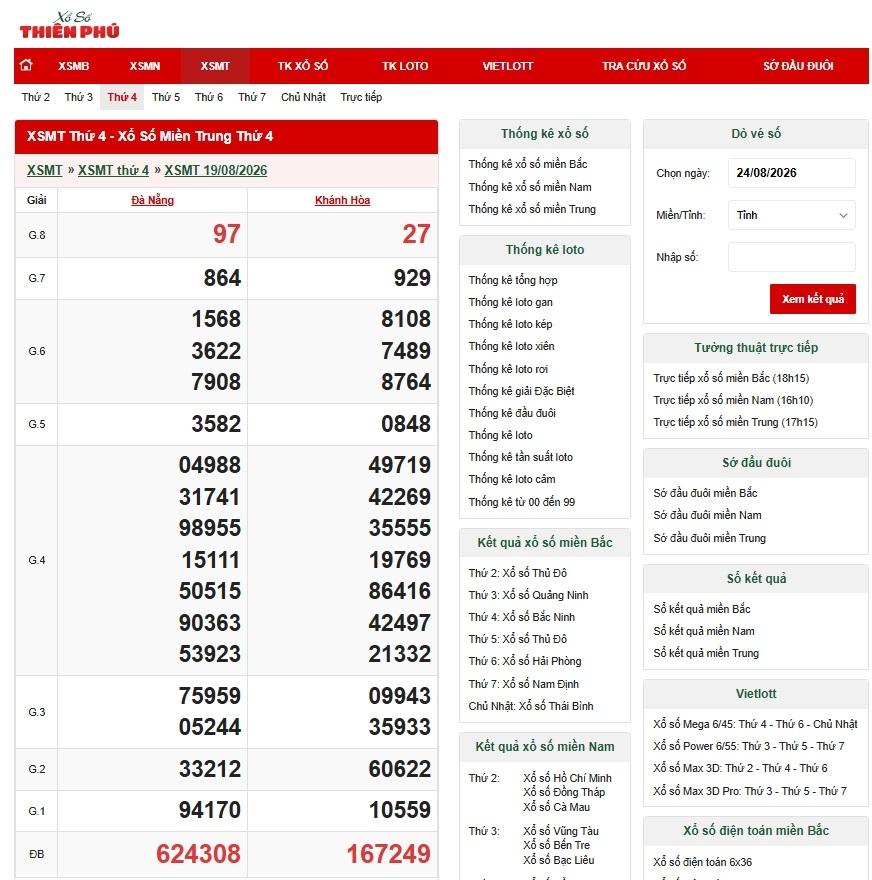Open the VIETLOTT menu item
The height and width of the screenshot is (880, 872).
tap(508, 66)
